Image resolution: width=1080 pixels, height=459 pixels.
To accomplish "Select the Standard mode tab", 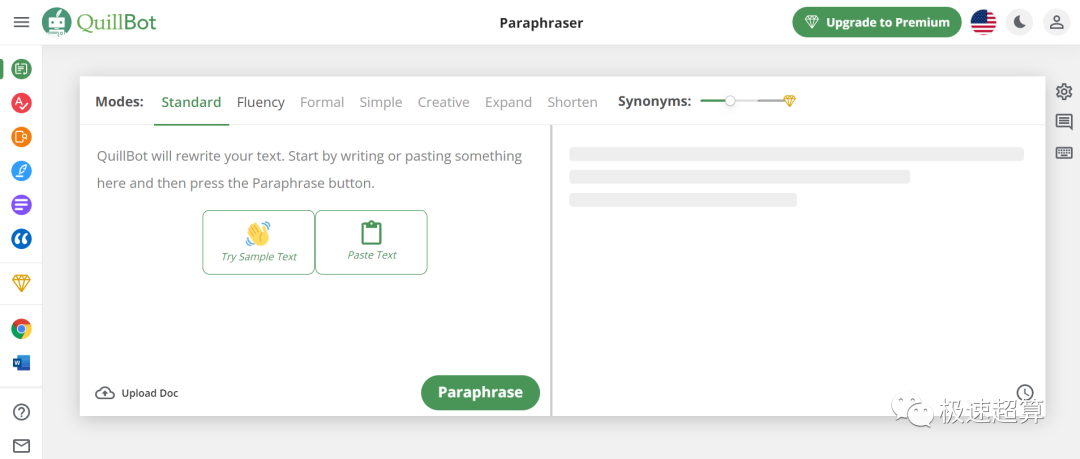I will (x=191, y=102).
